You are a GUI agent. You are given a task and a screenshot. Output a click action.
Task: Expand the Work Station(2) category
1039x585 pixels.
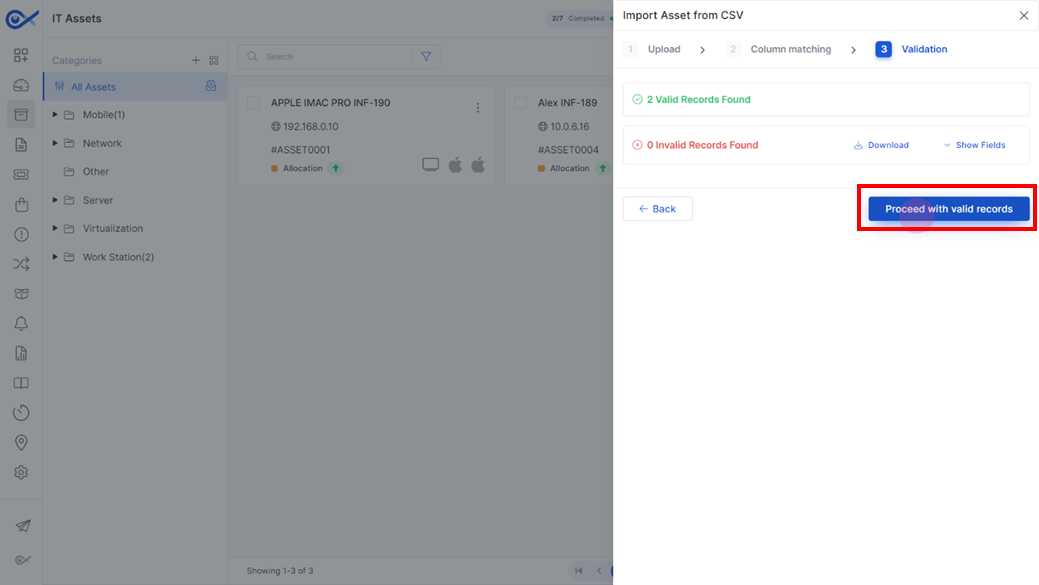click(55, 257)
